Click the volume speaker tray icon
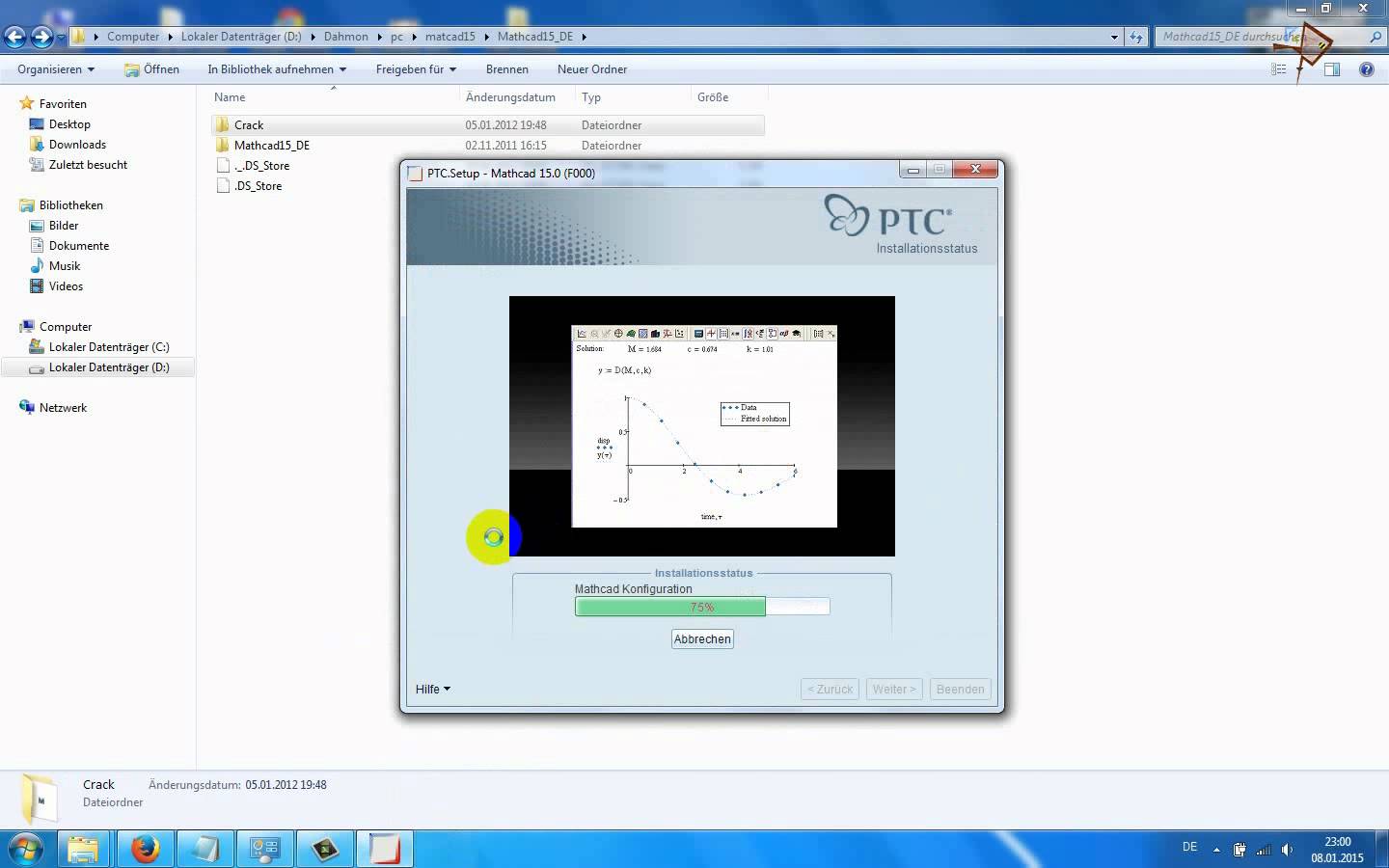 point(1287,850)
